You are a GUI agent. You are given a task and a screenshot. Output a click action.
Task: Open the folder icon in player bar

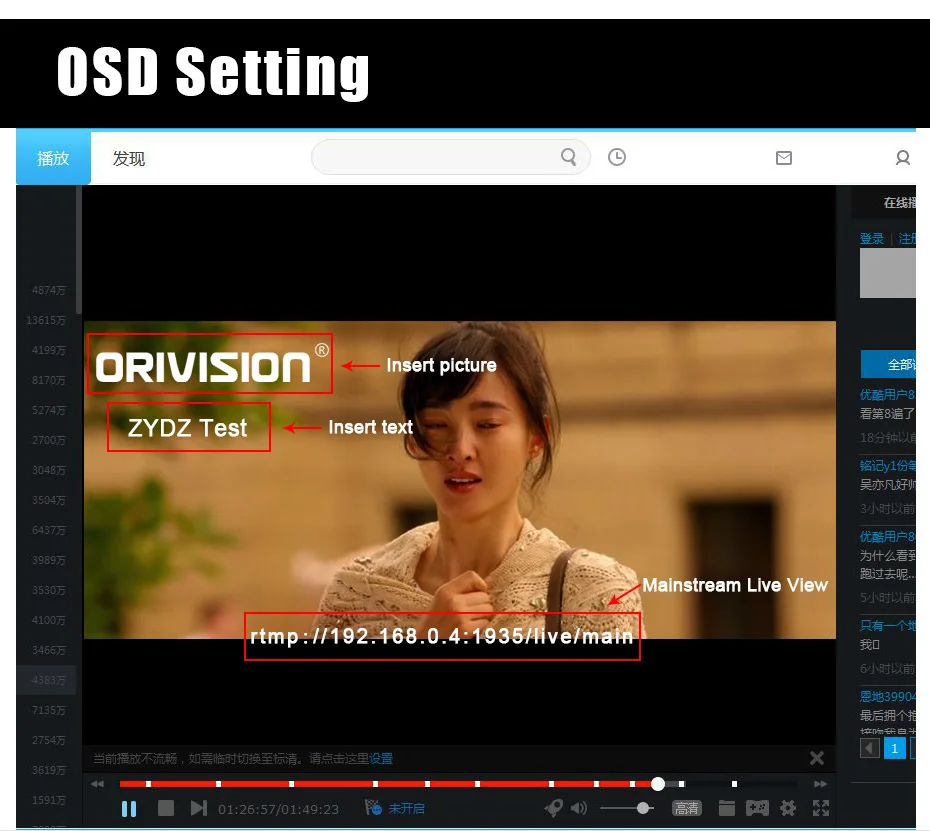pos(727,808)
